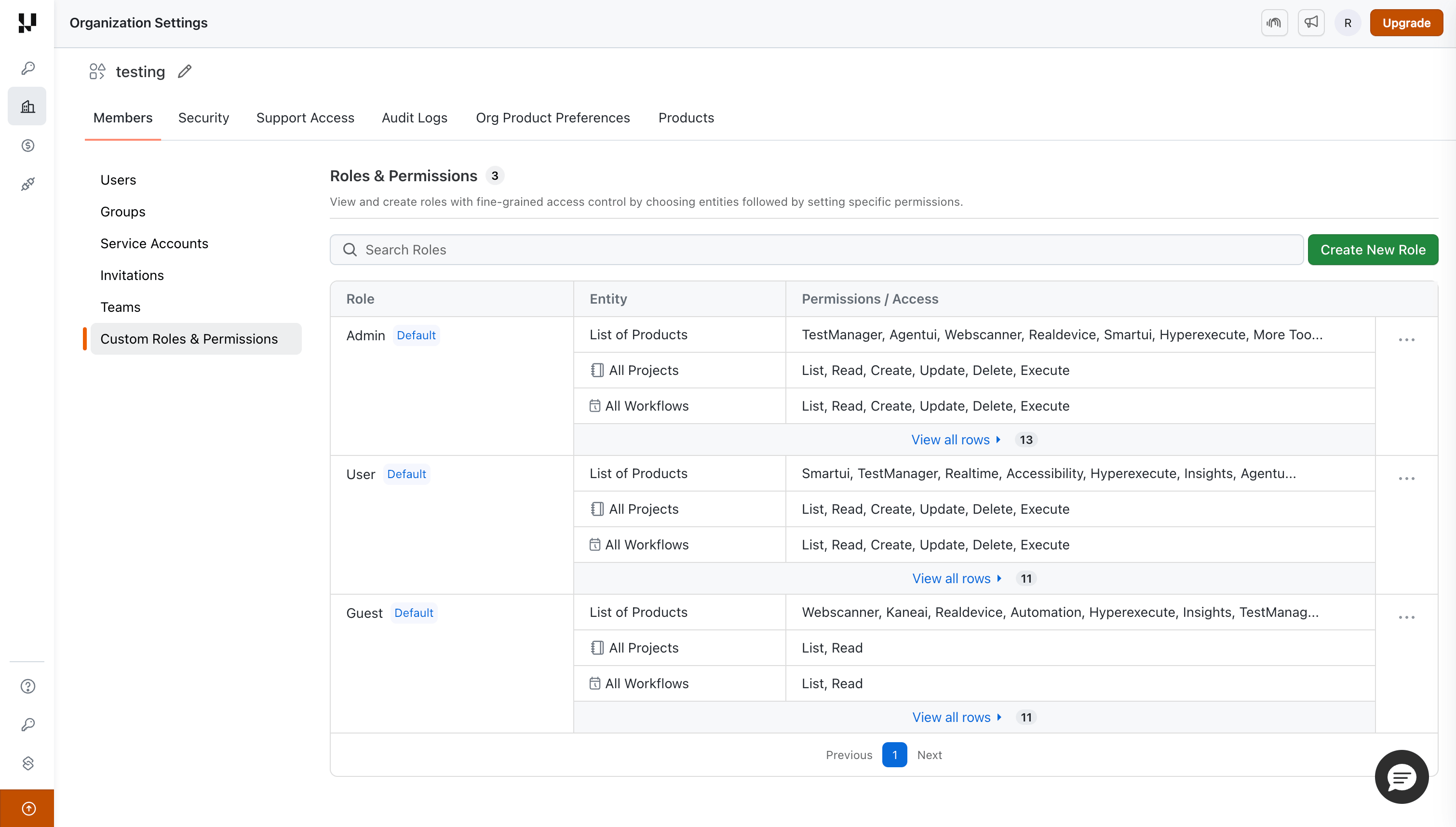Click Default badge next to Guest
The height and width of the screenshot is (827, 1456).
click(x=414, y=613)
